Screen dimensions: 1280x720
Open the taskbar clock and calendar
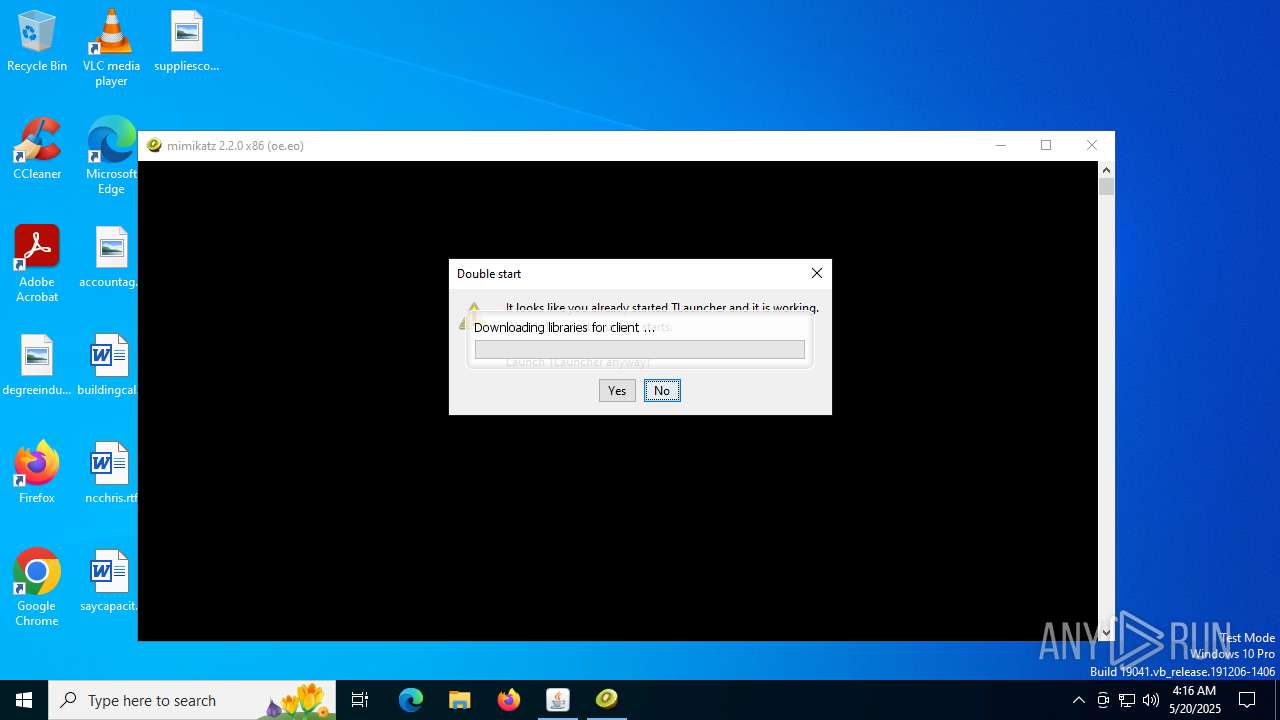[1194, 700]
